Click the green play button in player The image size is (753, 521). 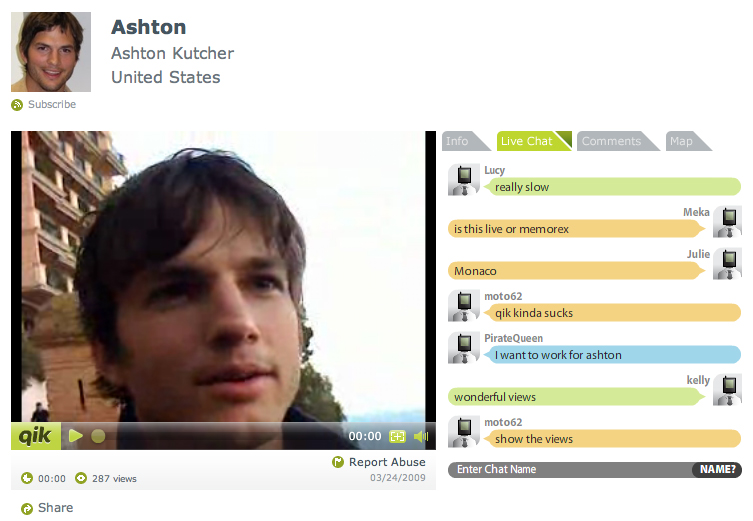point(75,436)
